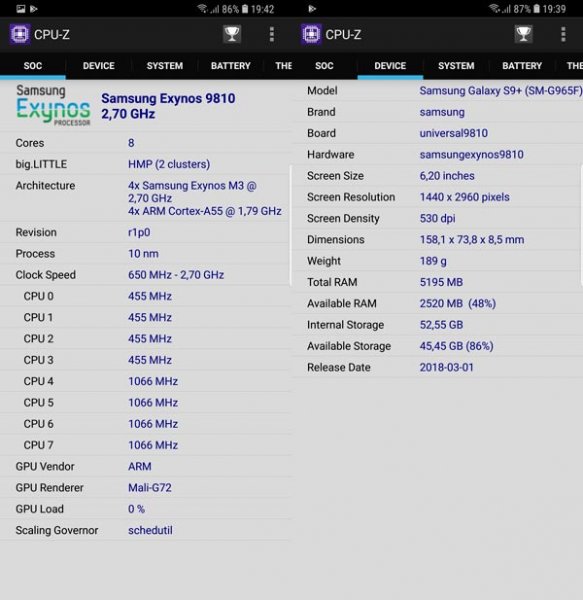Tap Screen Size value '6,20 inches'
583x600 pixels.
pos(447,176)
